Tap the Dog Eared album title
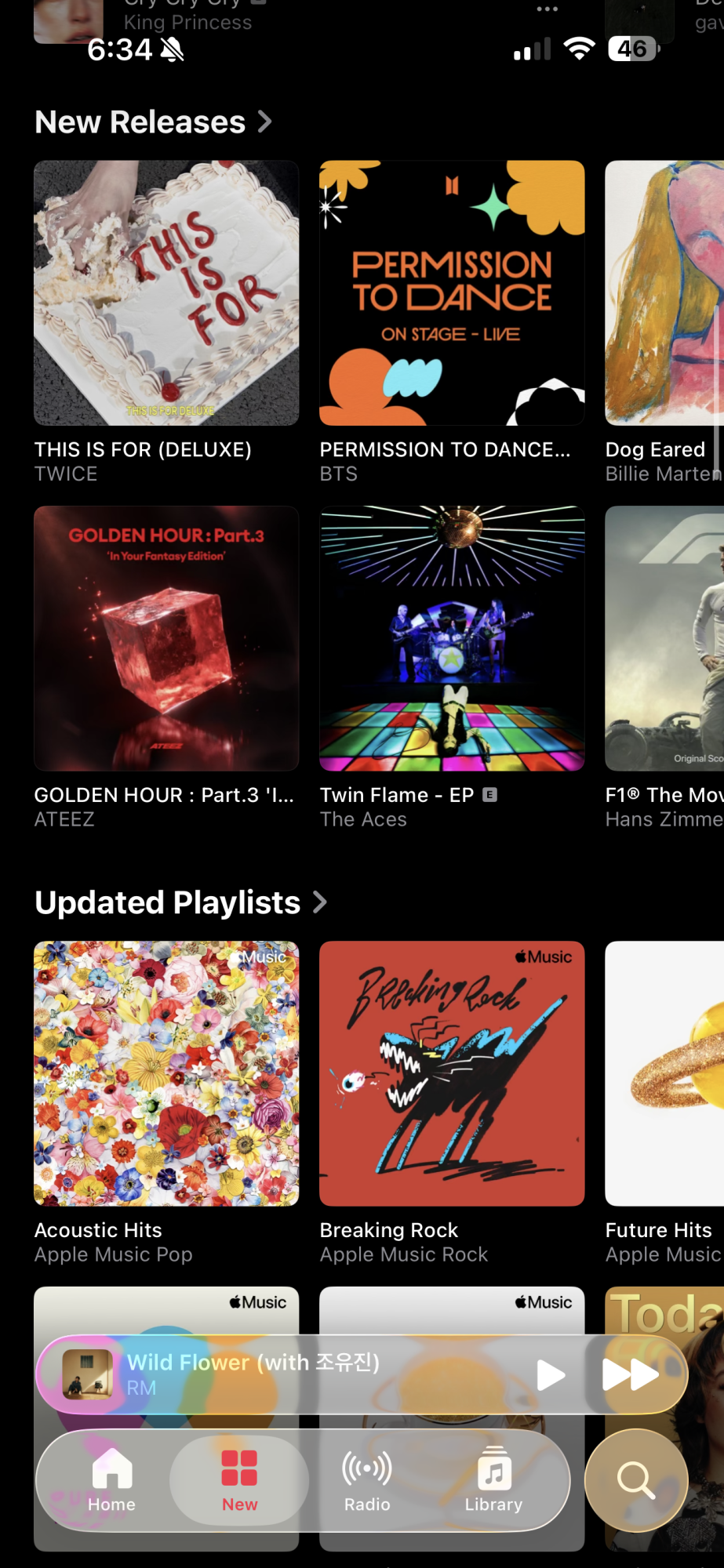The width and height of the screenshot is (724, 1568). point(656,449)
